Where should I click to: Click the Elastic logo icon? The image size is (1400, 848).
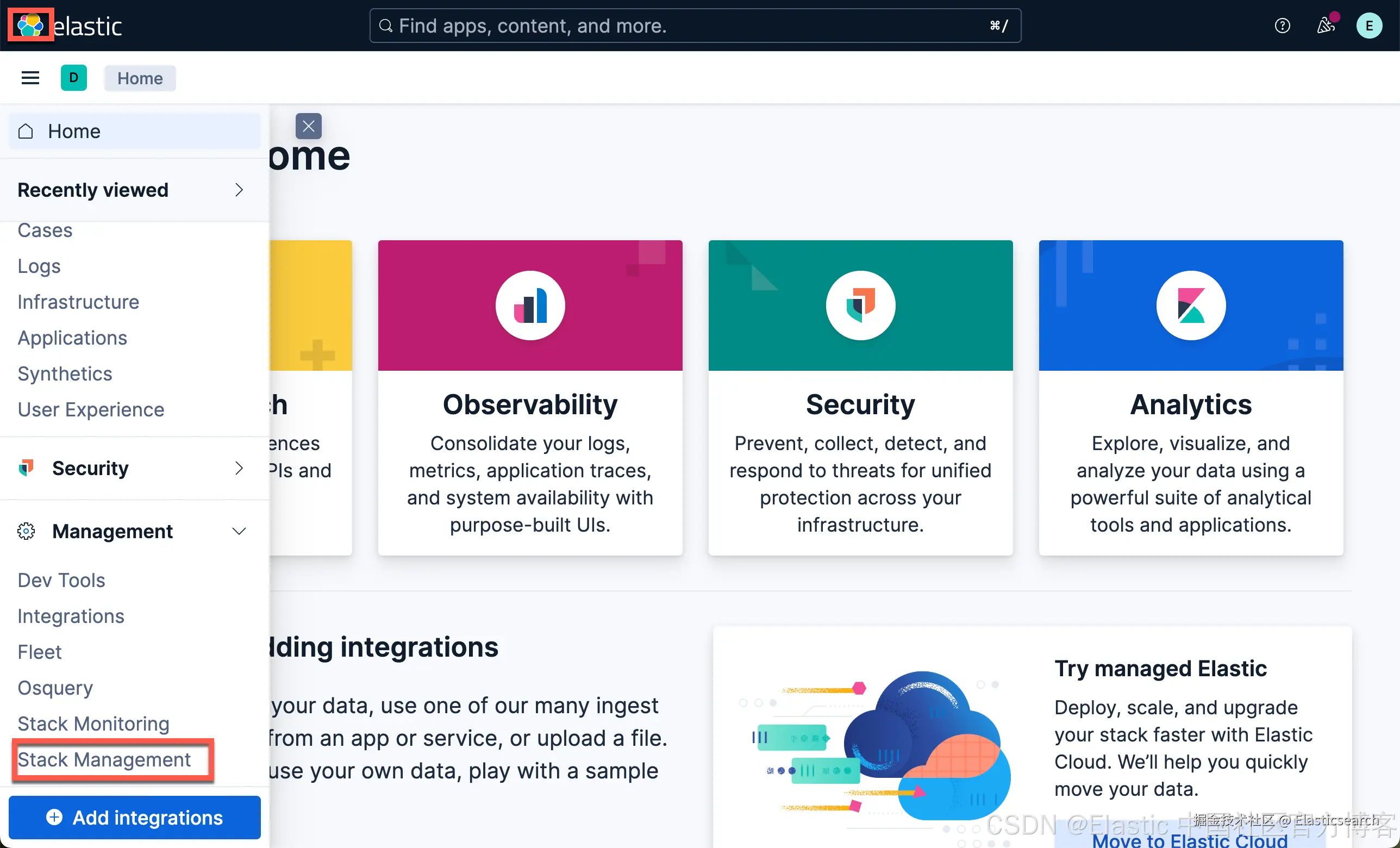tap(30, 25)
